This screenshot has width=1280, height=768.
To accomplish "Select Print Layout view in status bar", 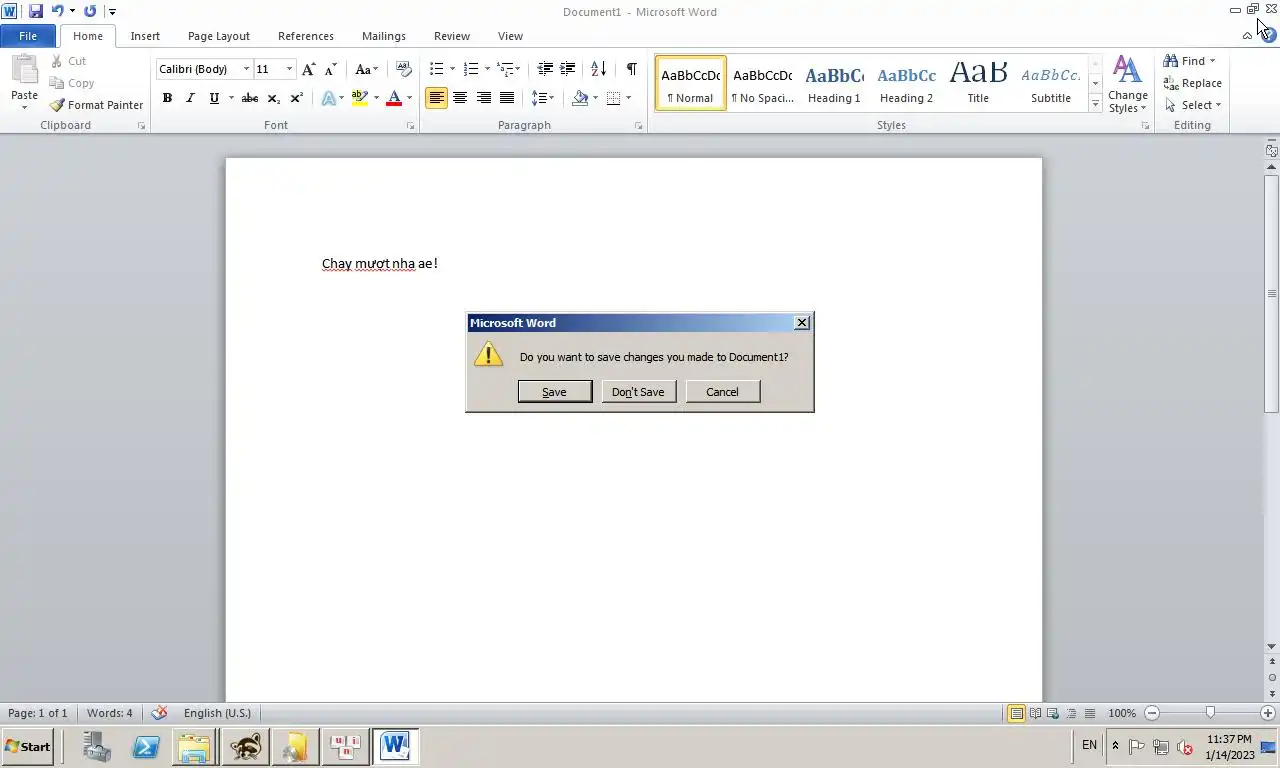I will click(x=1016, y=713).
